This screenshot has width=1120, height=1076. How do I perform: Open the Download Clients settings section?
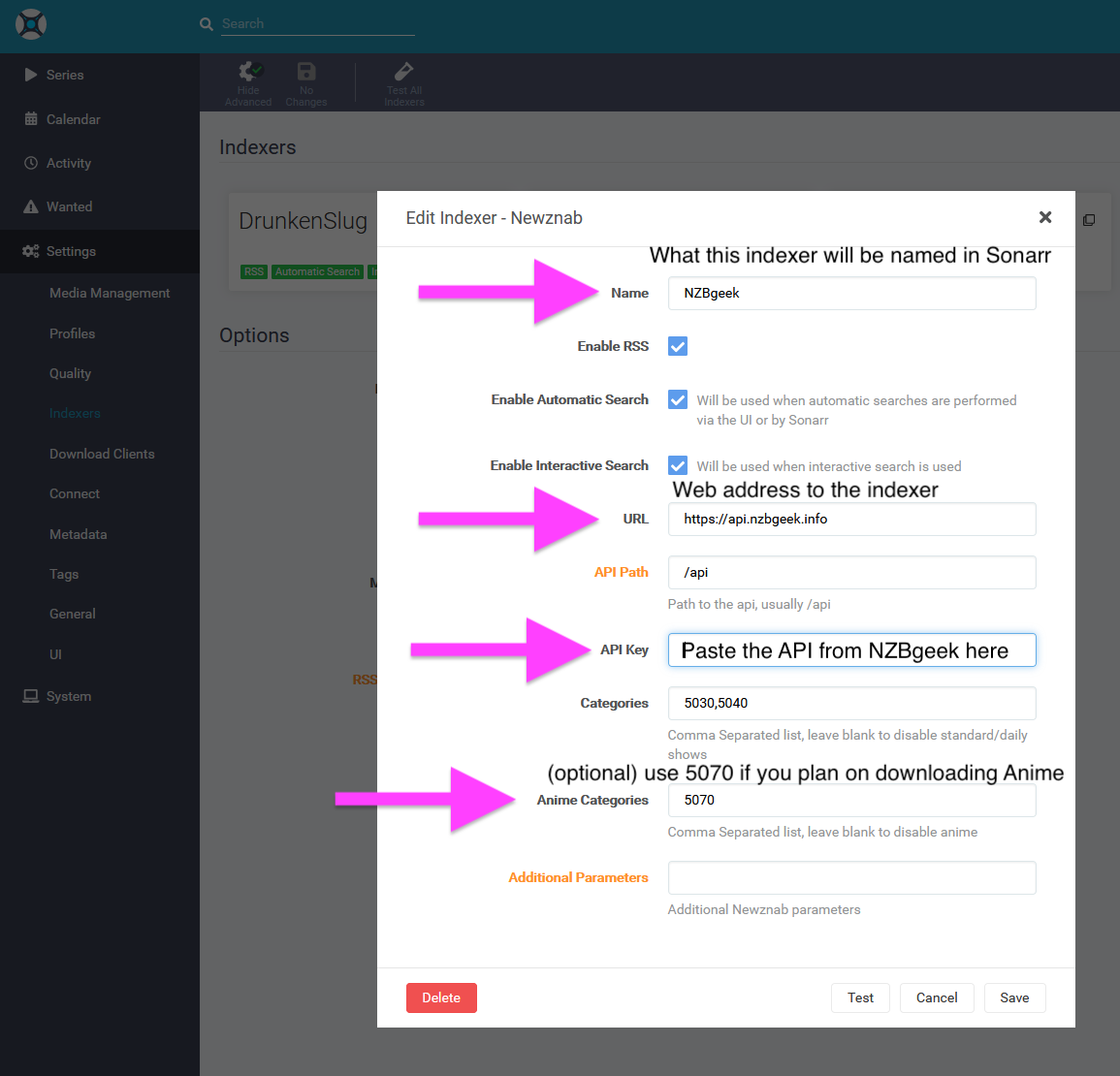pos(102,454)
